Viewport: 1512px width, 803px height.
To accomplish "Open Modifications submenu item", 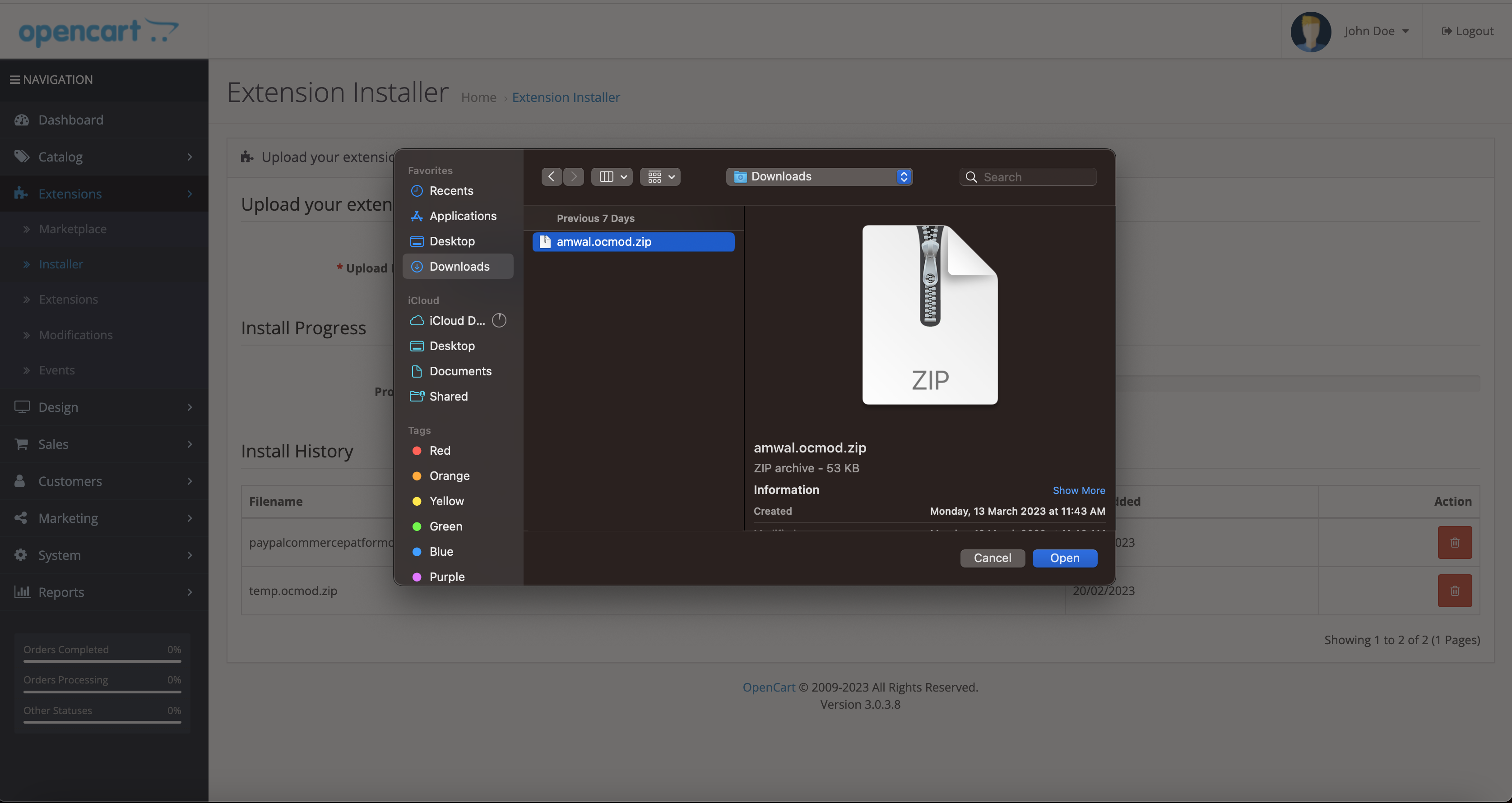I will [x=104, y=335].
